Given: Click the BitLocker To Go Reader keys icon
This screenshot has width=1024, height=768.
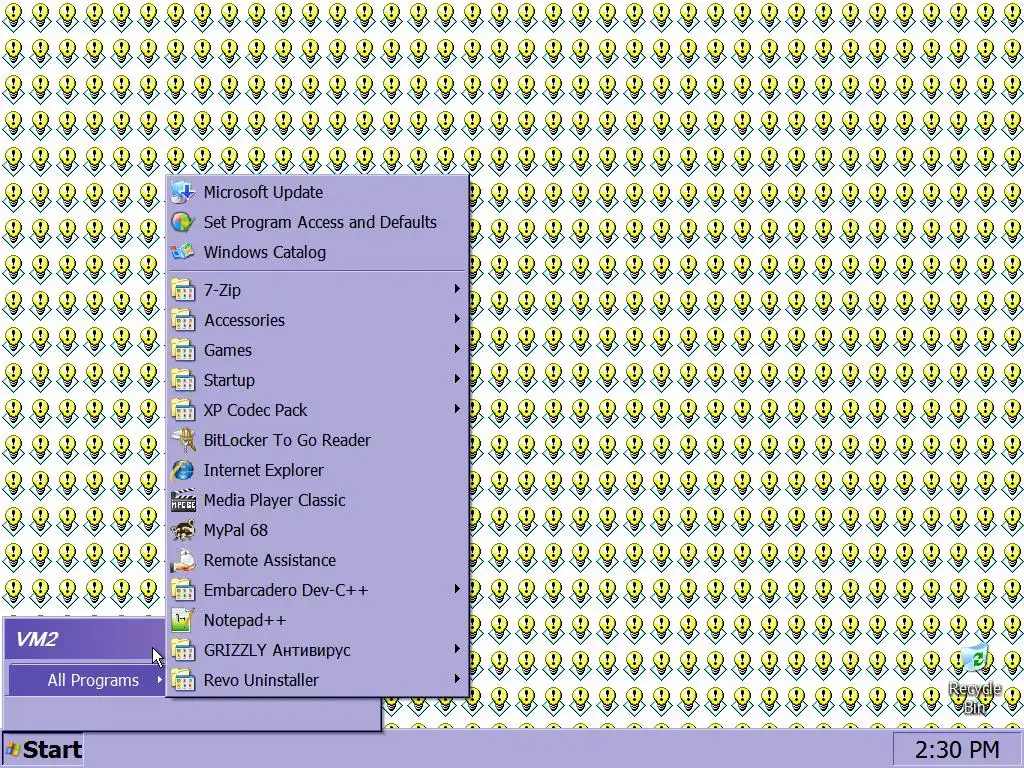Looking at the screenshot, I should click(183, 440).
